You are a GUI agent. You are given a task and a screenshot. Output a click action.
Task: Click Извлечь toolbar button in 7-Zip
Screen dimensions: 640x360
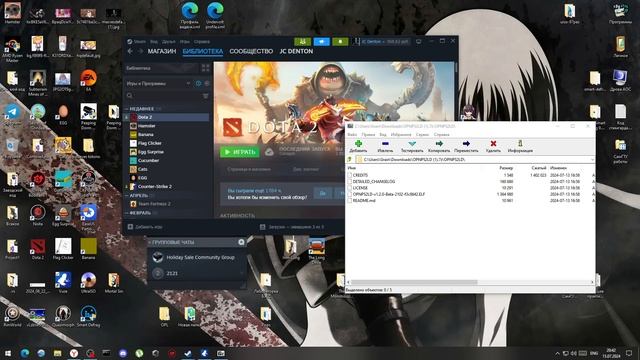(x=385, y=146)
